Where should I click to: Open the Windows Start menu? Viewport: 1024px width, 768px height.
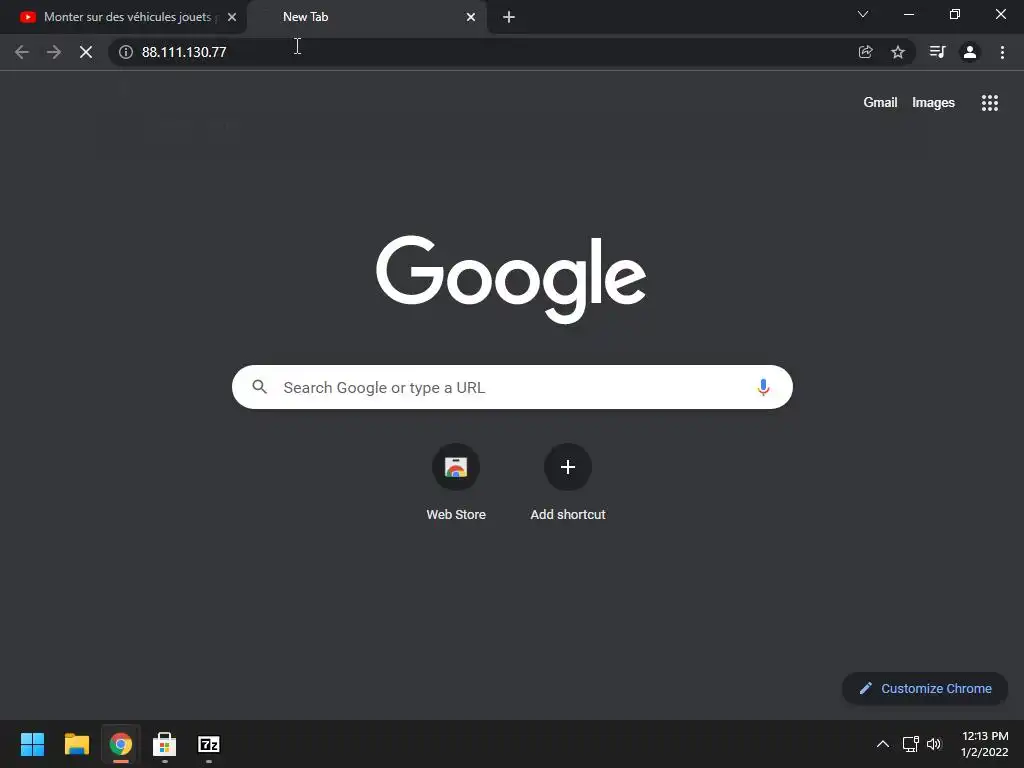[x=32, y=744]
